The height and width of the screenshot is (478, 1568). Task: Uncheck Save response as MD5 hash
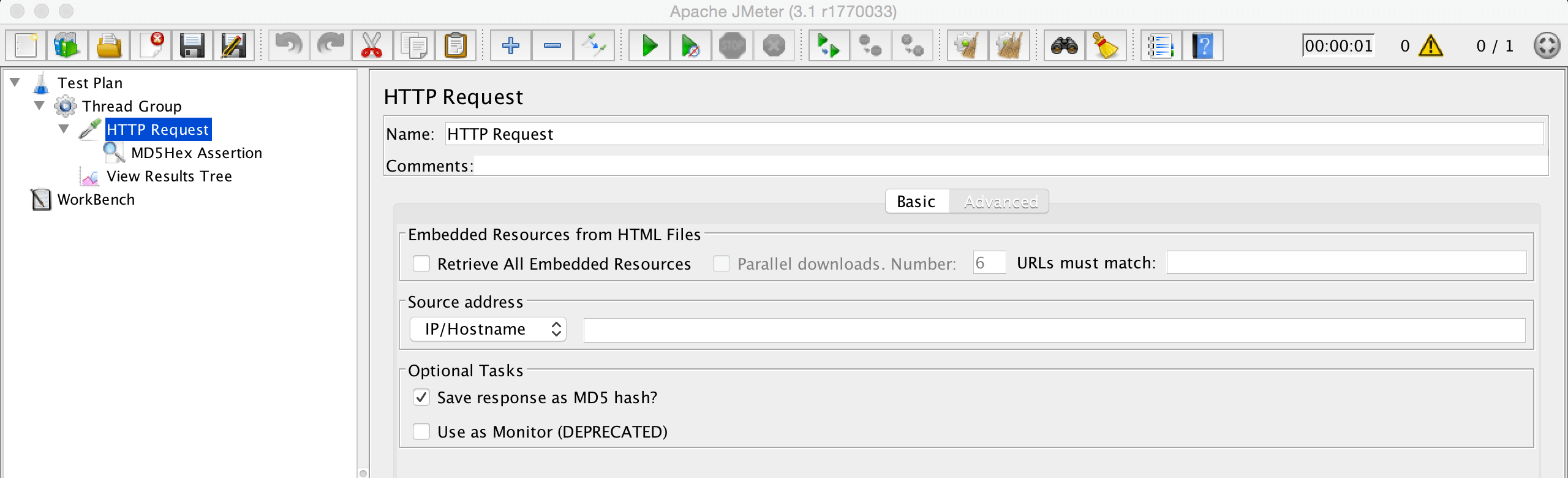tap(421, 397)
